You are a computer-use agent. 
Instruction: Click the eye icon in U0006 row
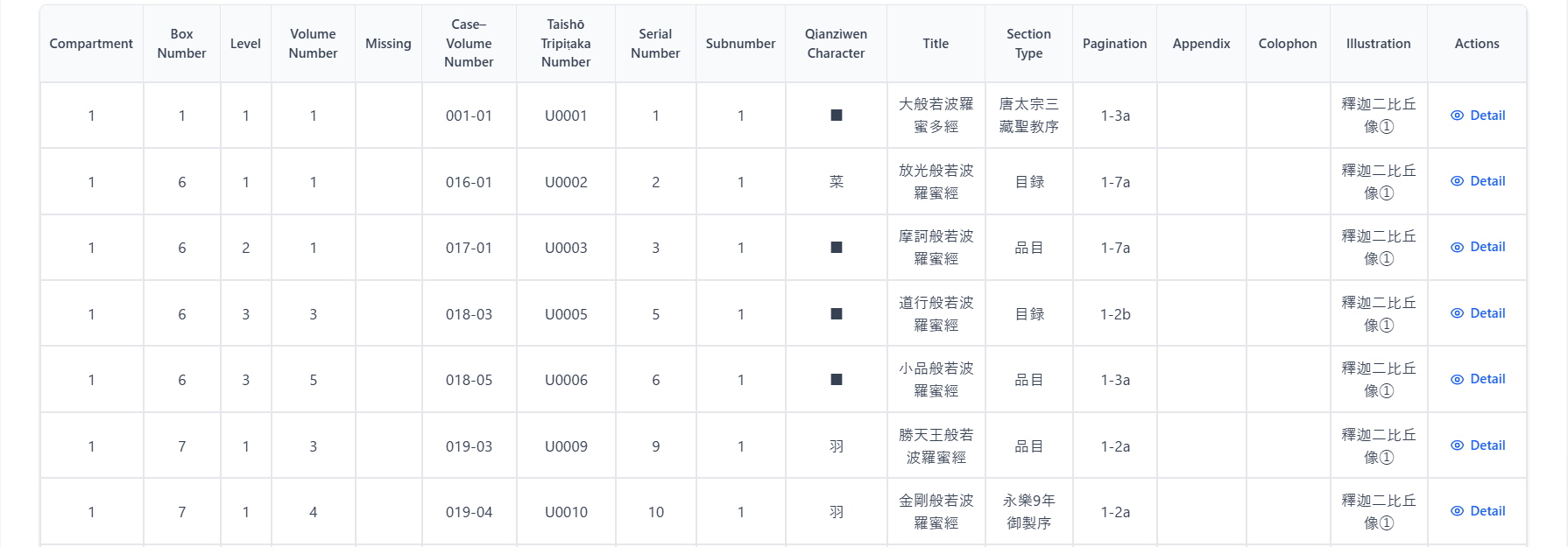(x=1457, y=380)
